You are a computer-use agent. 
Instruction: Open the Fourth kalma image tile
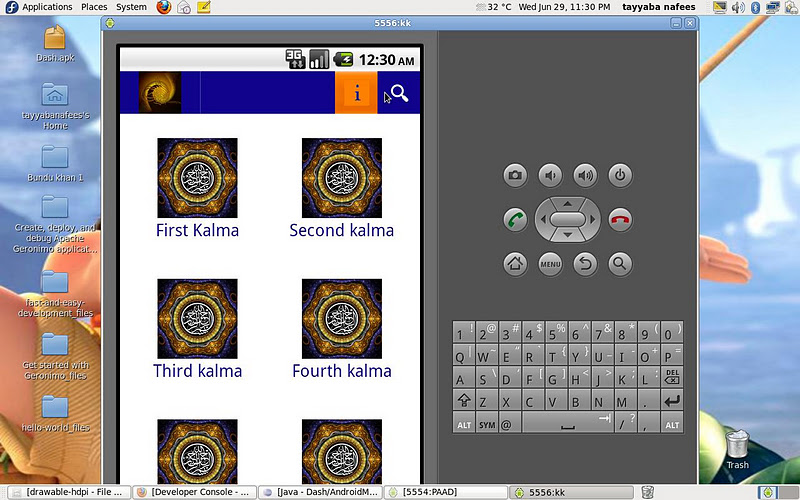point(342,318)
